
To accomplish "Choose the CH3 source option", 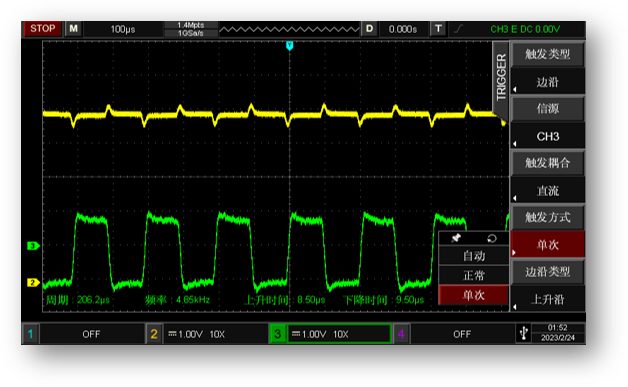I will (x=547, y=136).
